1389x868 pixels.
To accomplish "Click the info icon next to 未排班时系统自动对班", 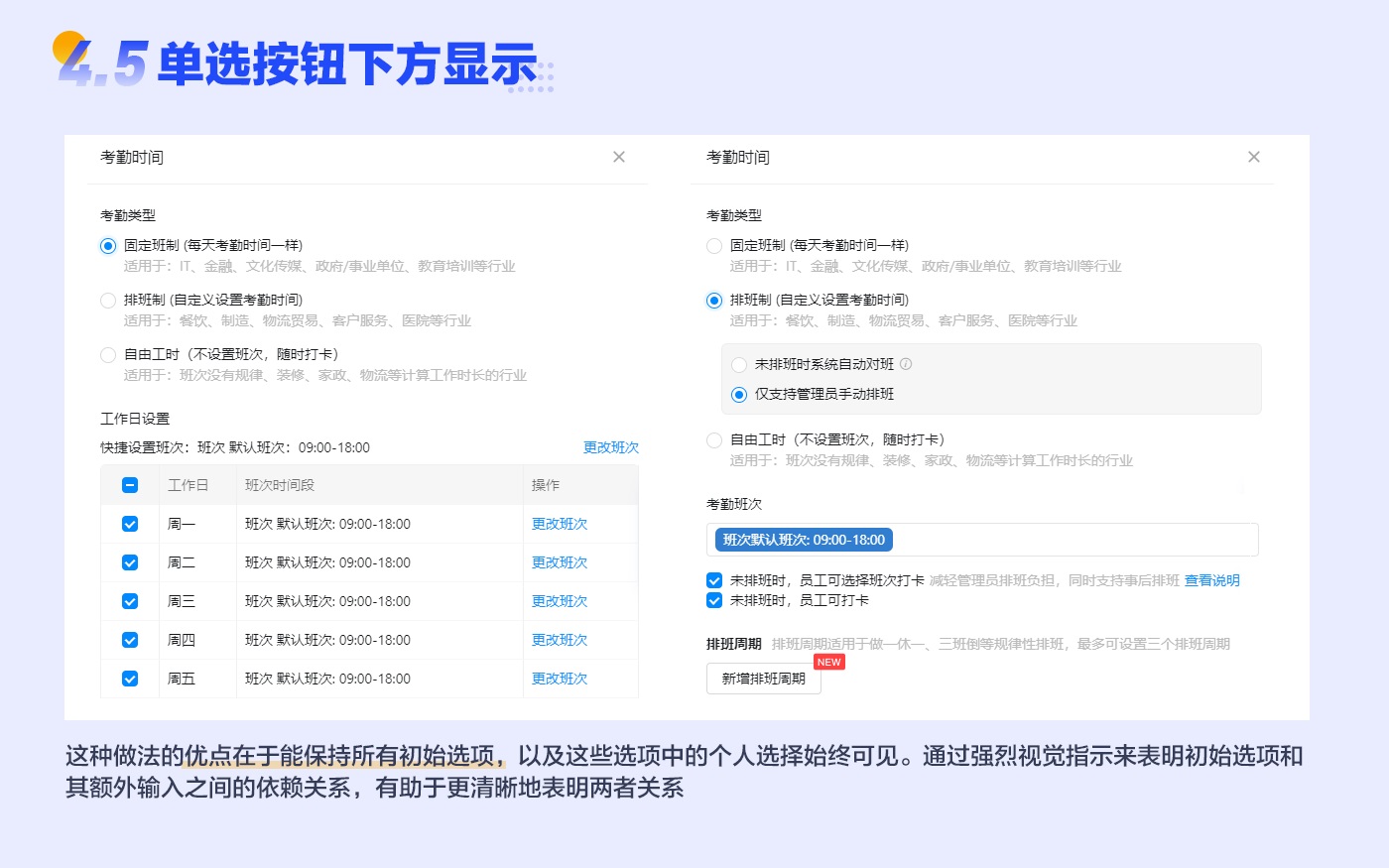I will click(x=906, y=364).
